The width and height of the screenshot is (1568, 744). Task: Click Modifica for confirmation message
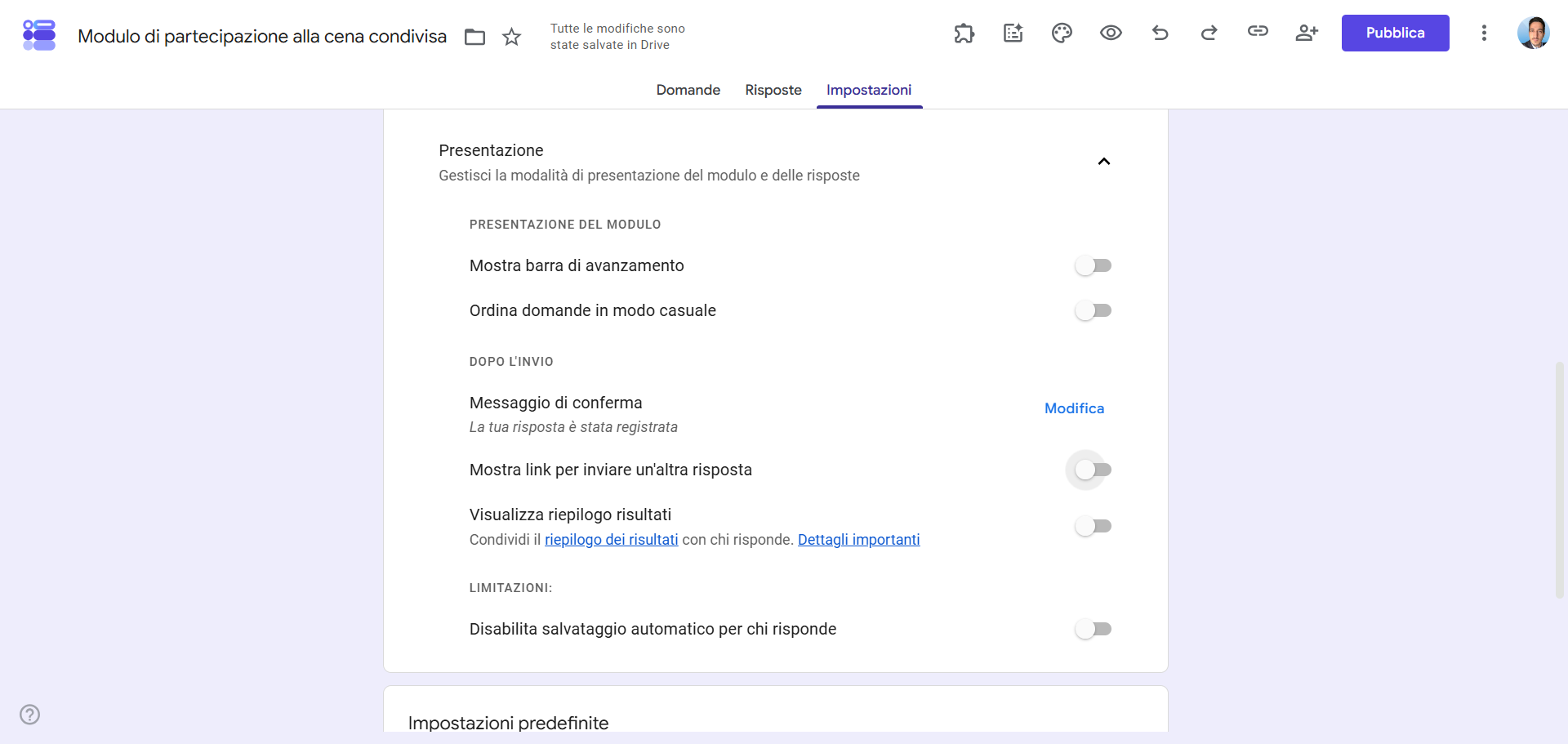[1074, 408]
